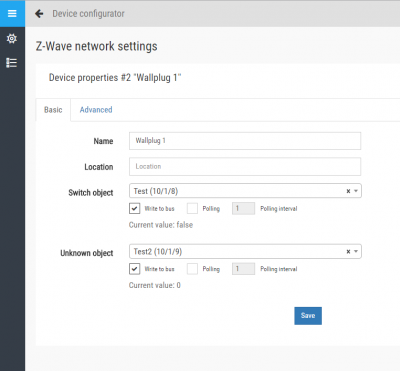Expand the Switch object dropdown arrow
Viewport: 400px width, 371px height.
click(356, 191)
